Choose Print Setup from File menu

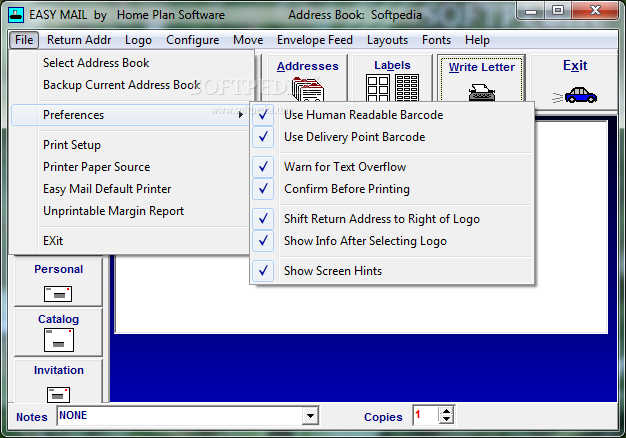pyautogui.click(x=132, y=145)
